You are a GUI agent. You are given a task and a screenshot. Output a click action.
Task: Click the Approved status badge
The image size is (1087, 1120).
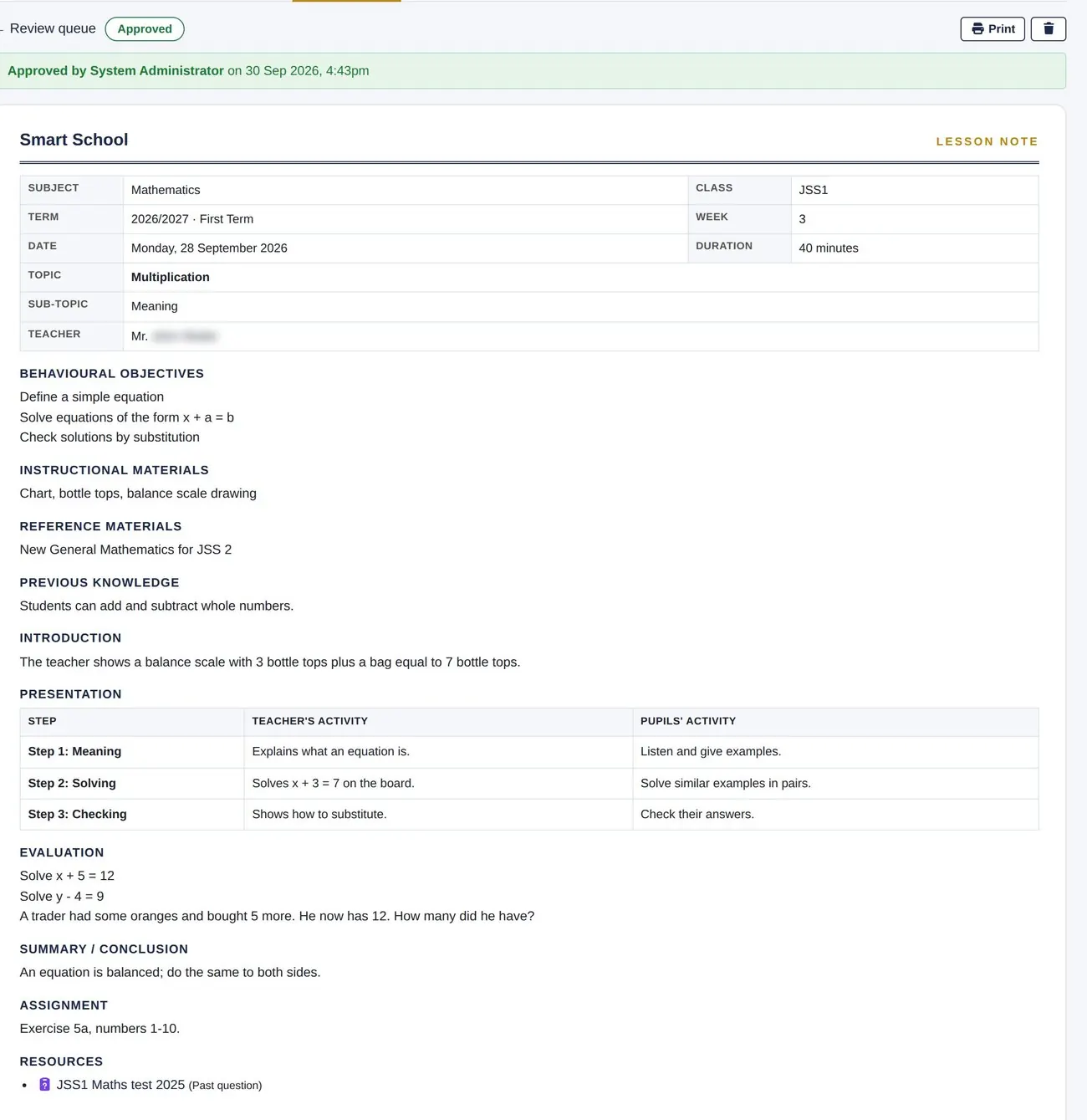pos(145,28)
